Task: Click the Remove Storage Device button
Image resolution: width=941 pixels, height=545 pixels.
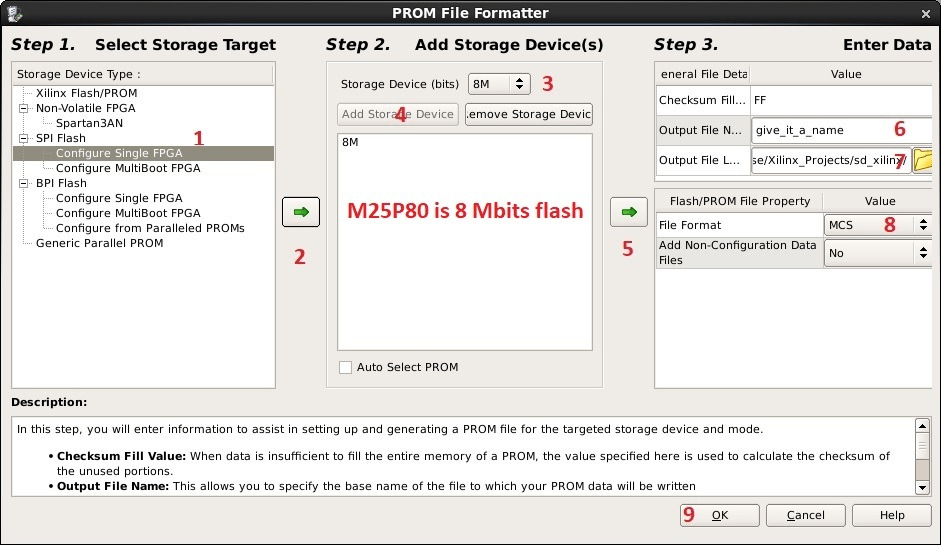Action: tap(529, 114)
